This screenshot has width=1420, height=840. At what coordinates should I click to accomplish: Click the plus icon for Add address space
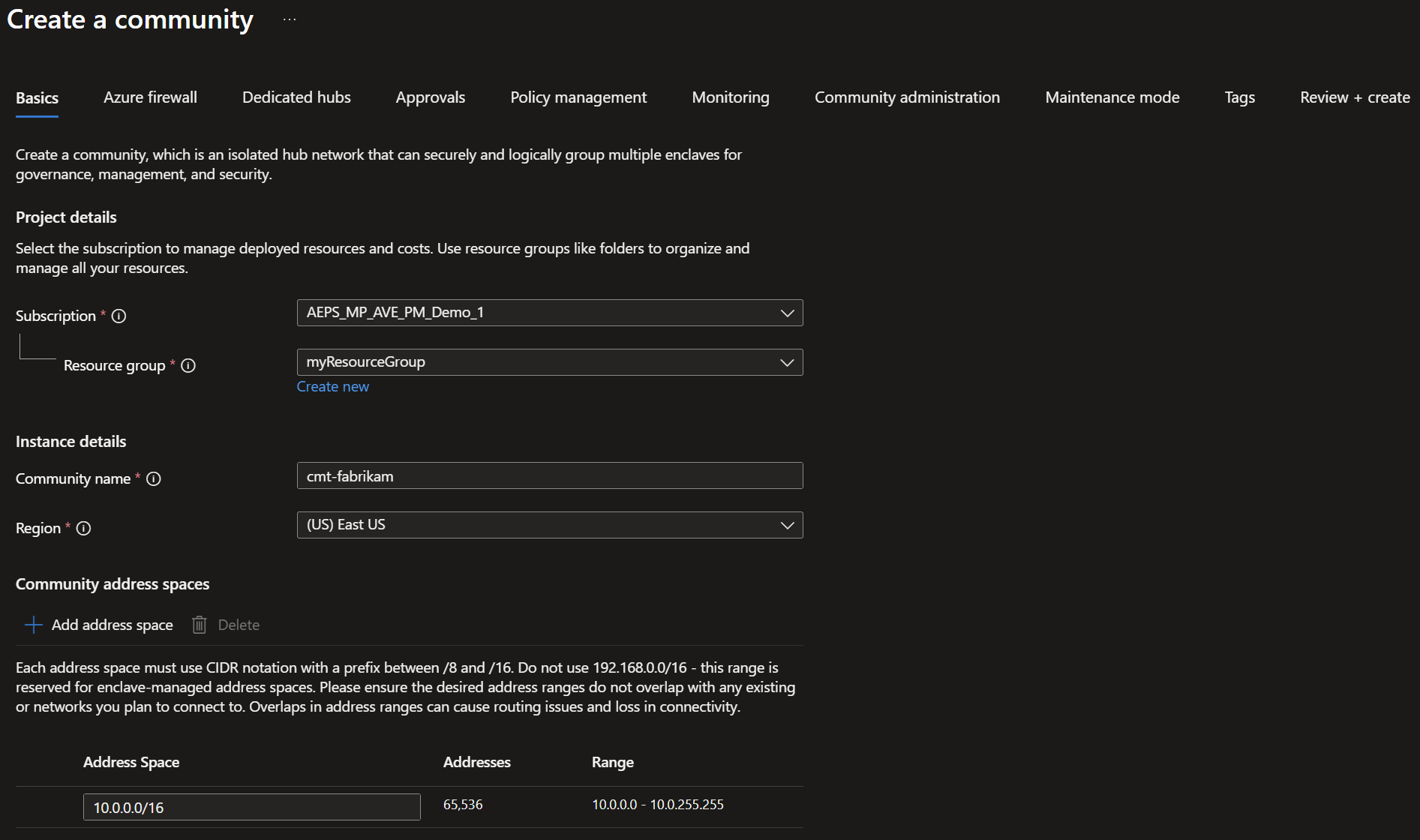point(34,625)
